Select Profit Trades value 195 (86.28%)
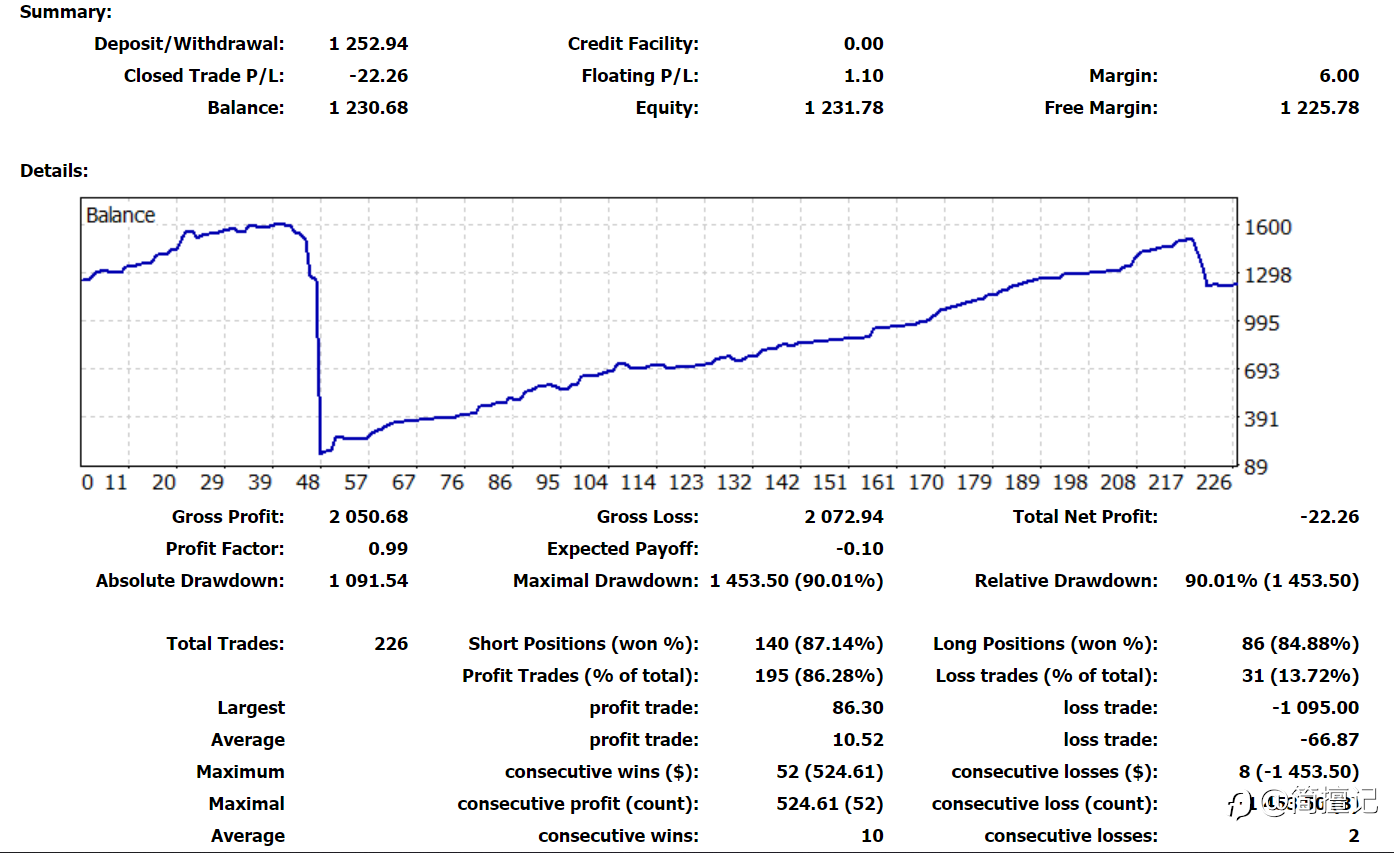1394x853 pixels. [819, 676]
